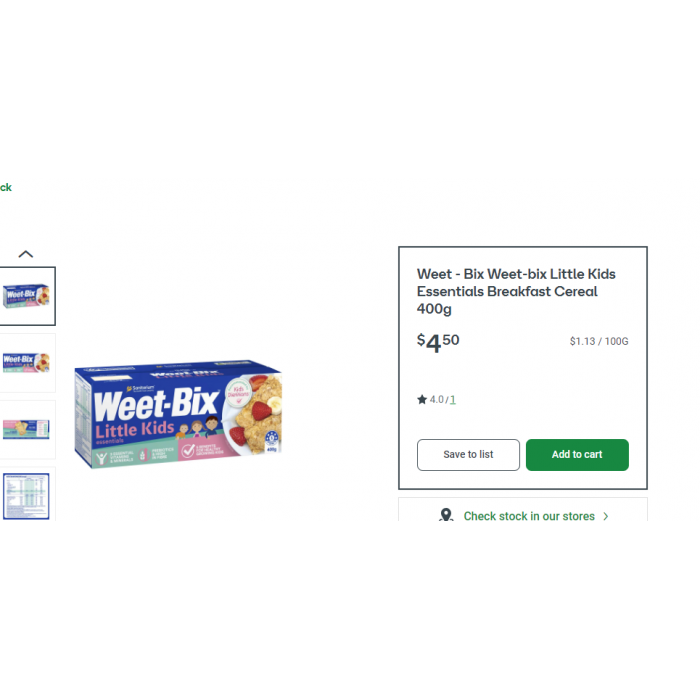The image size is (700, 700).
Task: Click the upward chevron above the thumbnails
Action: coord(25,254)
